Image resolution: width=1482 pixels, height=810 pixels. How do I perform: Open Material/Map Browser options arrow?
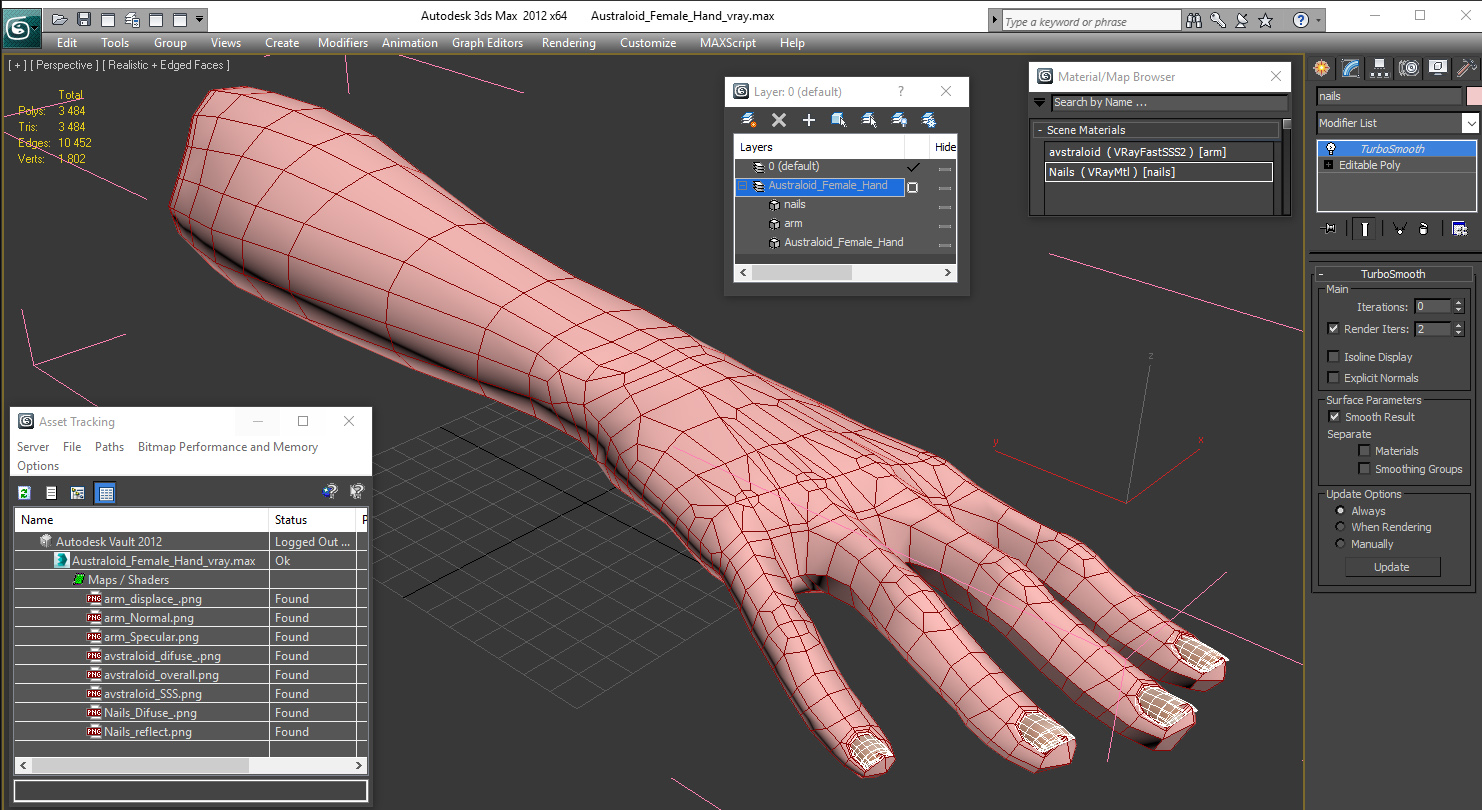1040,102
